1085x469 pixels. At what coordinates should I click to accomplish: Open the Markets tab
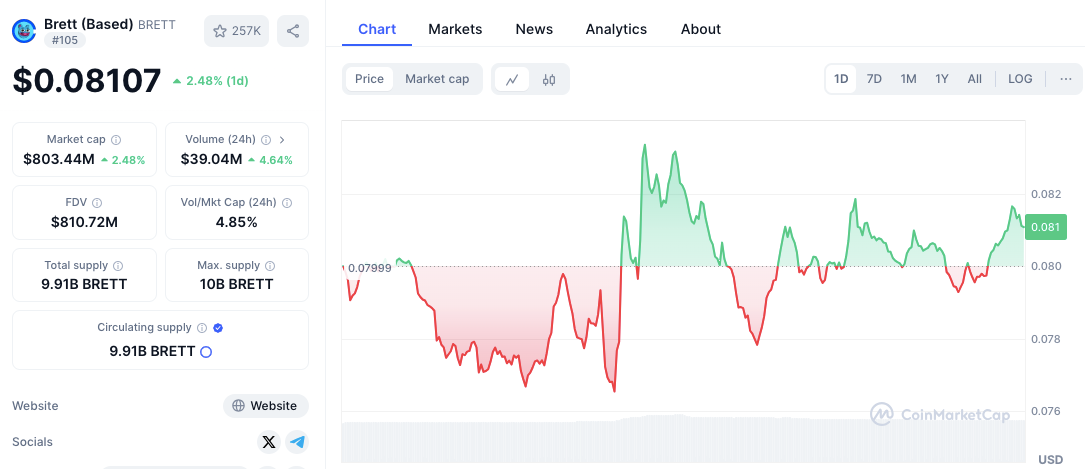tap(455, 29)
